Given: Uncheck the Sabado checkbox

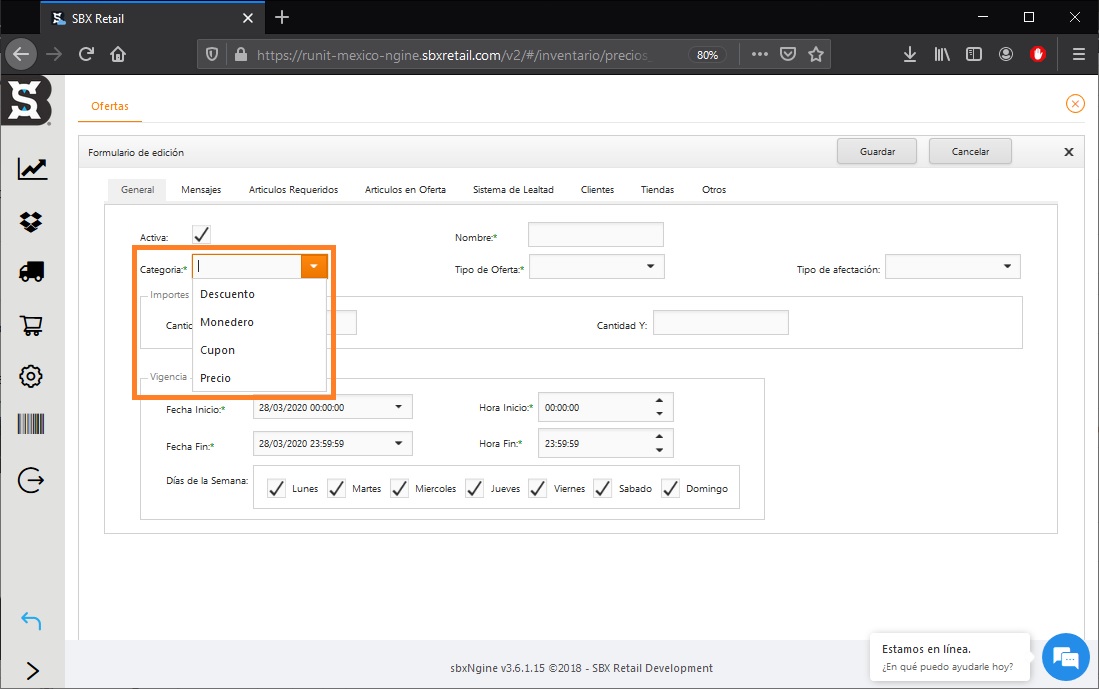Looking at the screenshot, I should (x=603, y=489).
